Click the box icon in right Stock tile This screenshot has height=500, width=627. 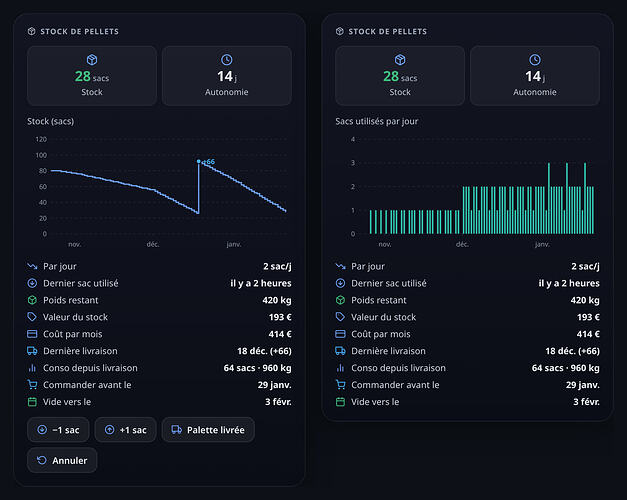pos(400,60)
